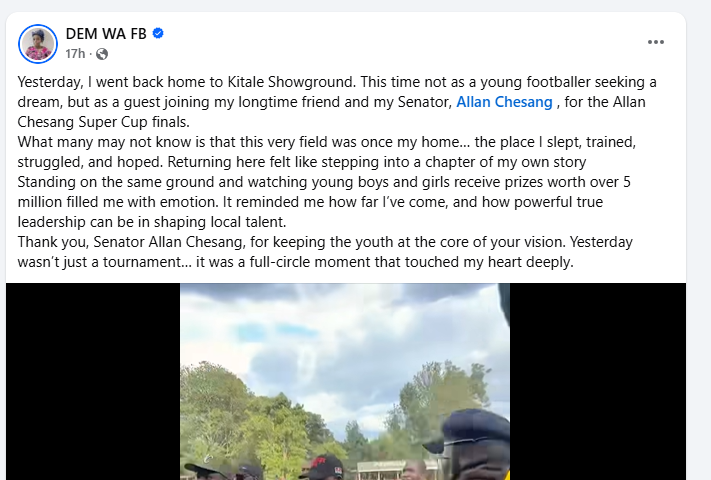Click the Public audience globe icon
The height and width of the screenshot is (480, 711).
click(101, 54)
